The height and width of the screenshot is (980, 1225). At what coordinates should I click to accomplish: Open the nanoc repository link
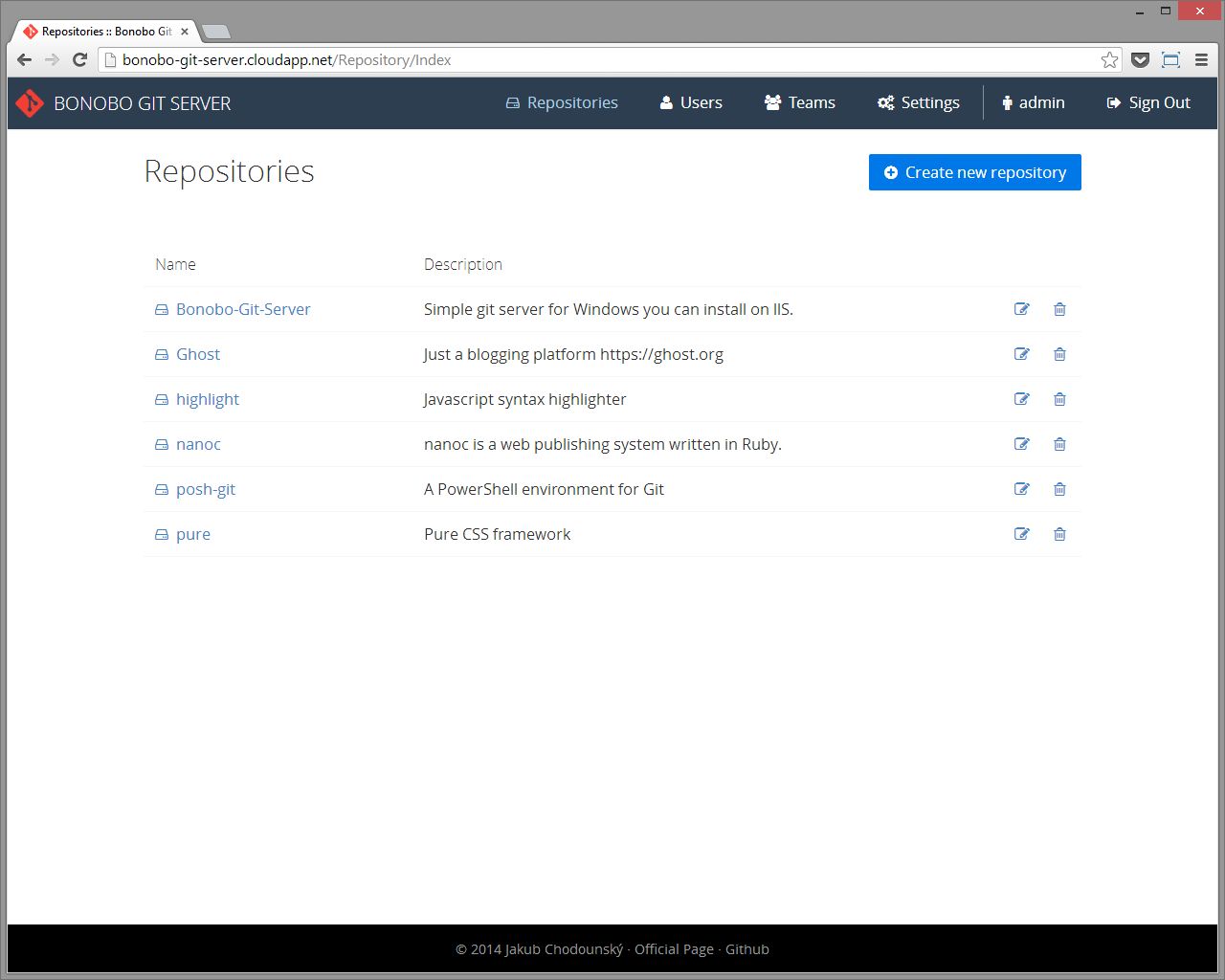[198, 444]
